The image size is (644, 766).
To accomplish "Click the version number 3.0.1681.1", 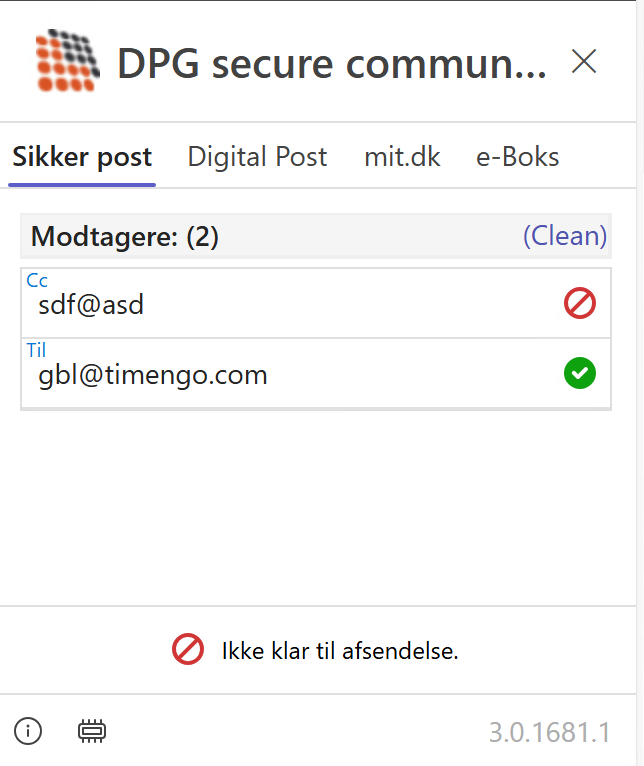I will 549,732.
